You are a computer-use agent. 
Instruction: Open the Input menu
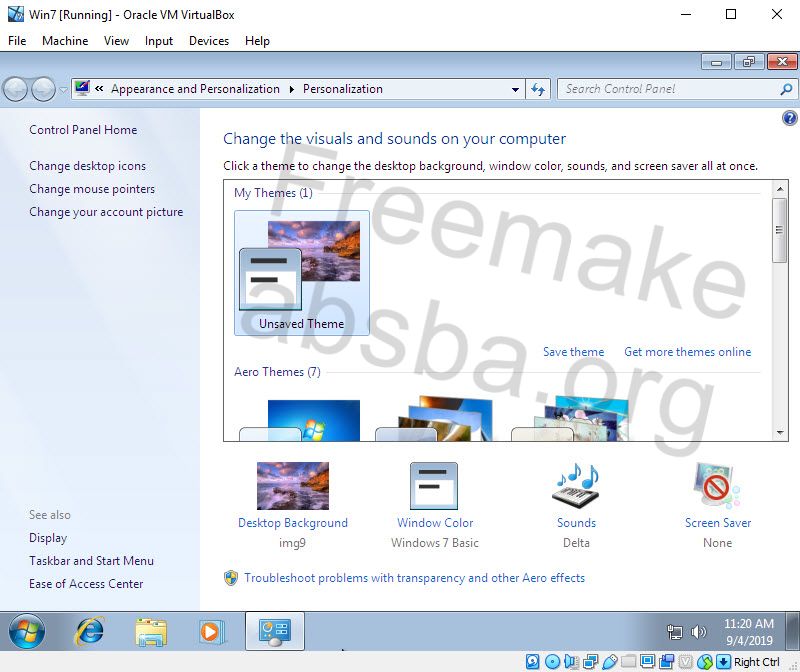pos(159,41)
